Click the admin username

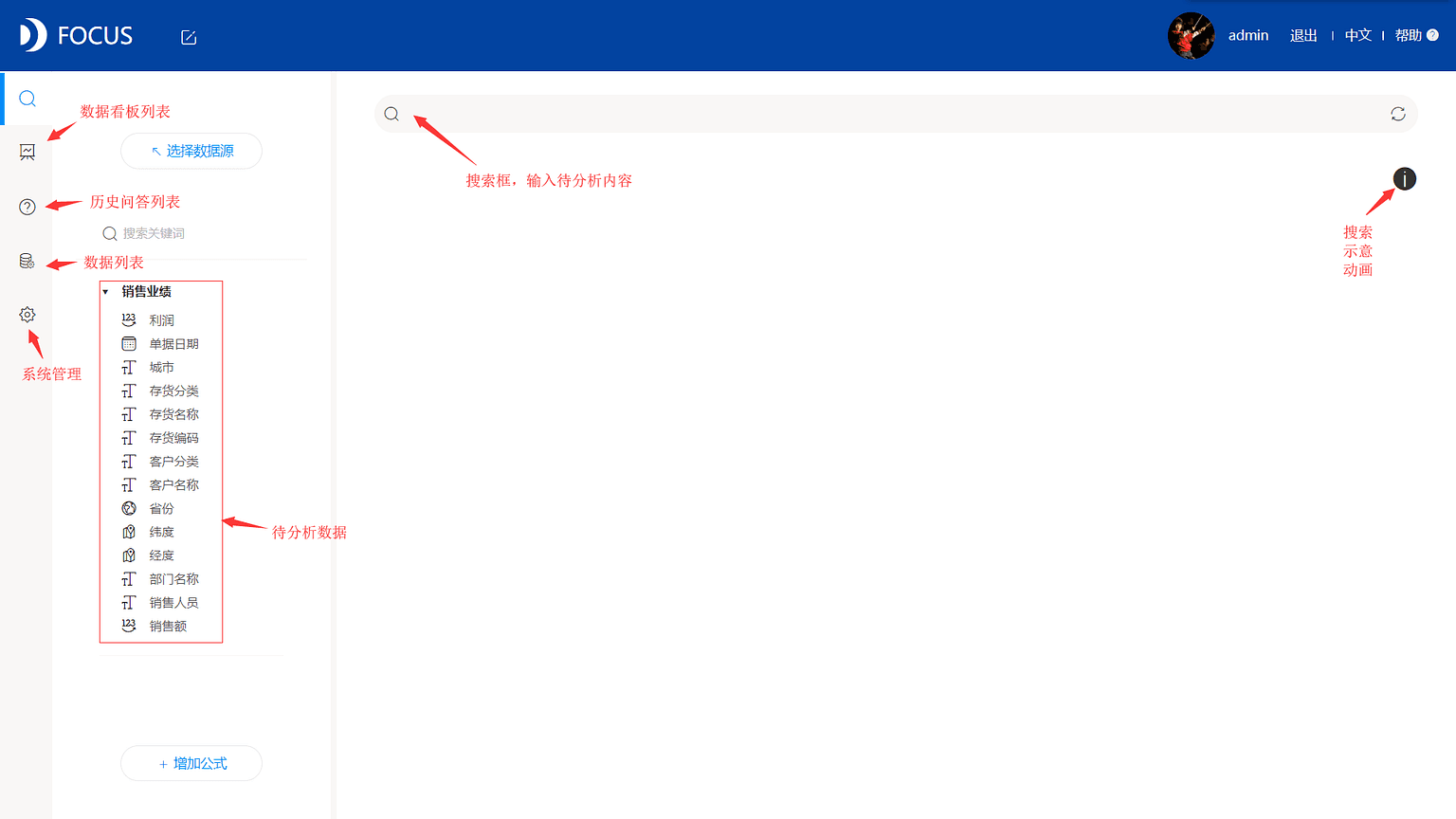pyautogui.click(x=1248, y=35)
